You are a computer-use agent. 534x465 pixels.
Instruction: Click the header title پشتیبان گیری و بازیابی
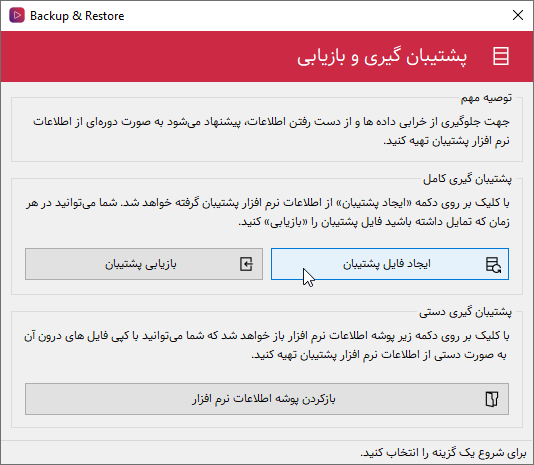(382, 57)
